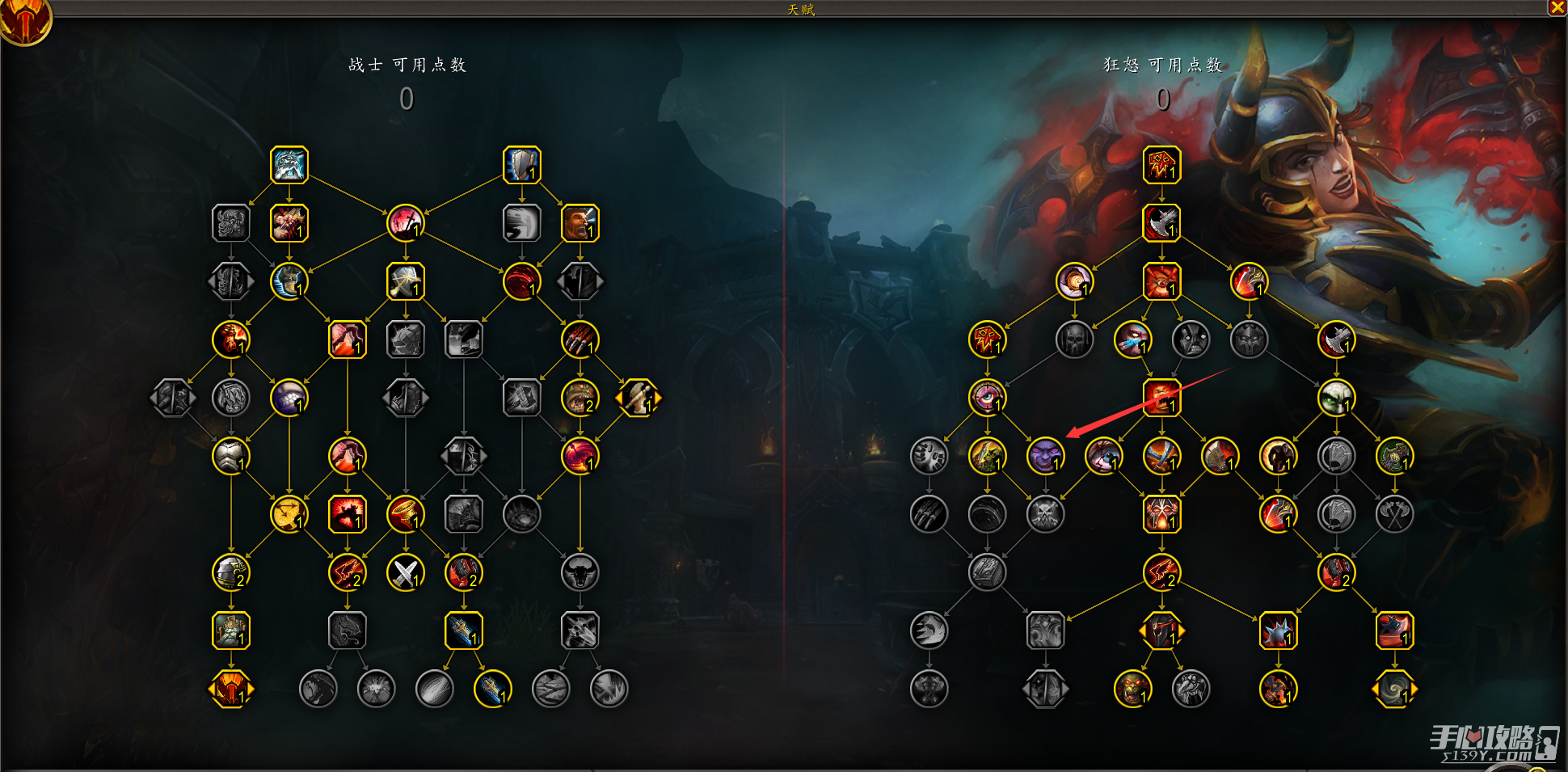
Task: Click the shield talent at the top of the Warrior tree
Action: coord(522,165)
